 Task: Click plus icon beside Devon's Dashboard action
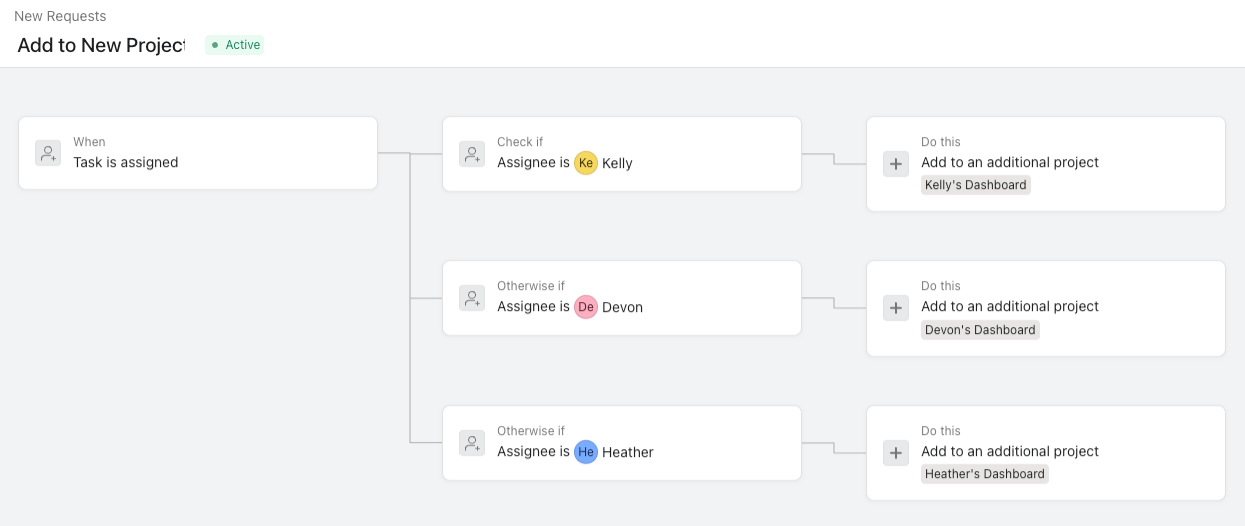pos(896,308)
